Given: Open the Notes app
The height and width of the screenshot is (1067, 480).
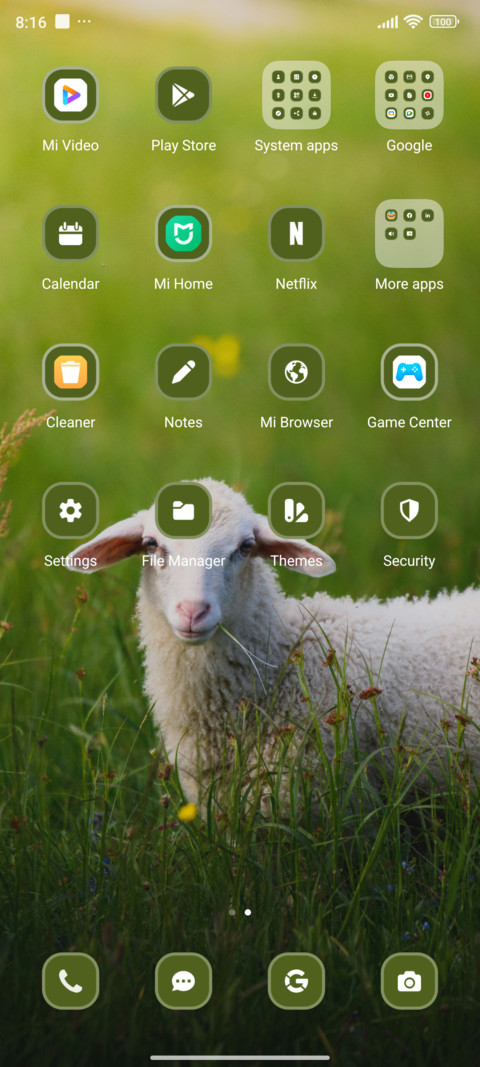Looking at the screenshot, I should (x=183, y=372).
